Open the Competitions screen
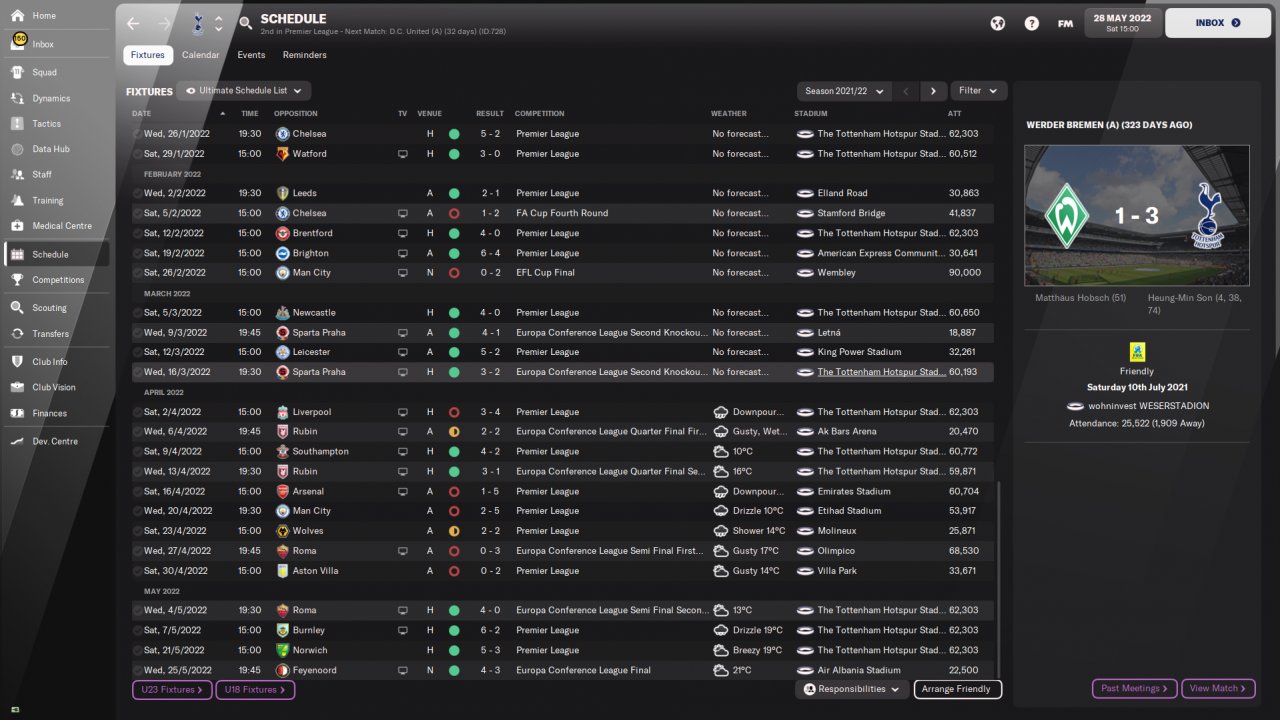Image resolution: width=1280 pixels, height=720 pixels. coord(58,280)
